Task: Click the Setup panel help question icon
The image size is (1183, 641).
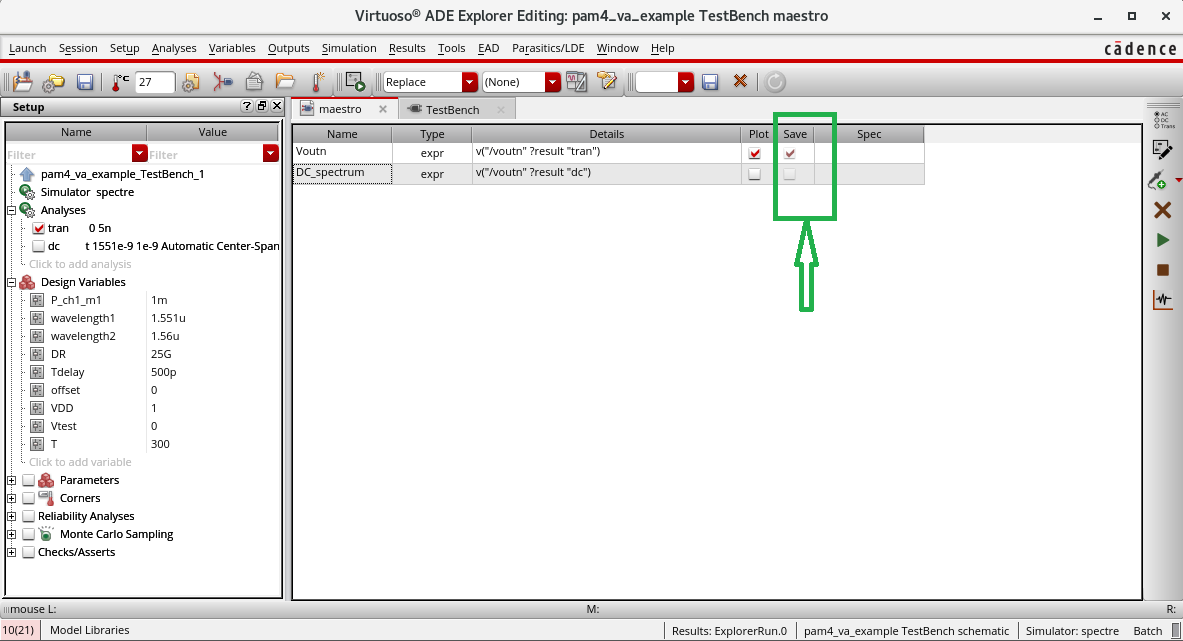Action: pyautogui.click(x=247, y=106)
